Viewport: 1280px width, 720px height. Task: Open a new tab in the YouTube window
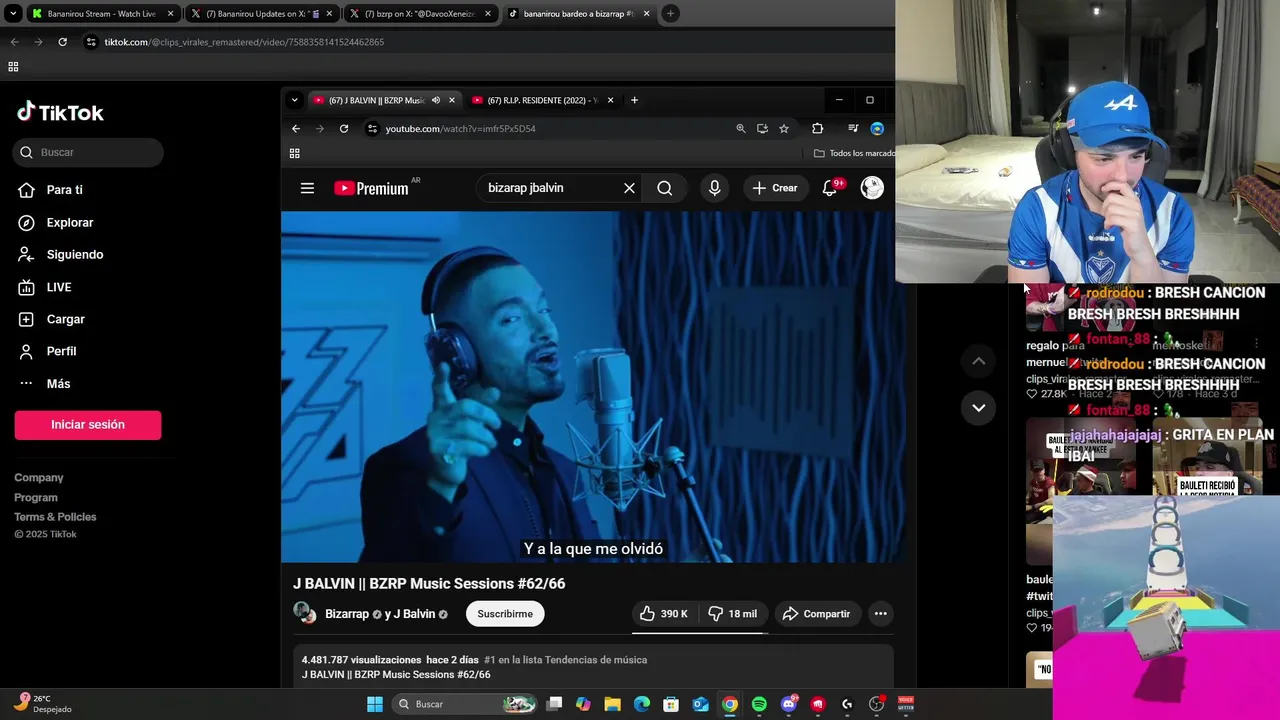(x=634, y=100)
